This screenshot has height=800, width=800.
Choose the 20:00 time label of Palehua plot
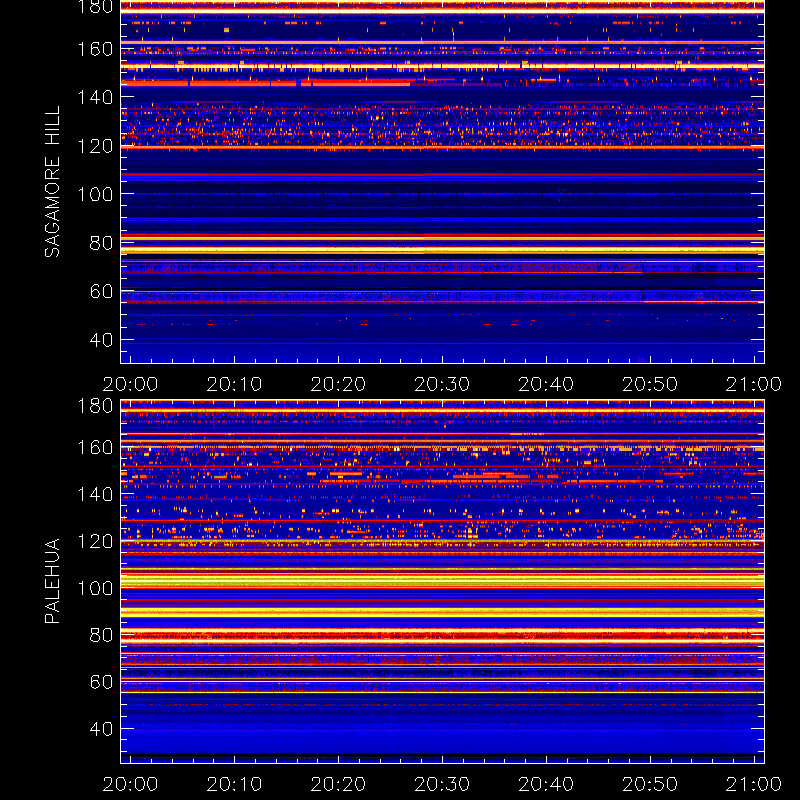pos(130,784)
